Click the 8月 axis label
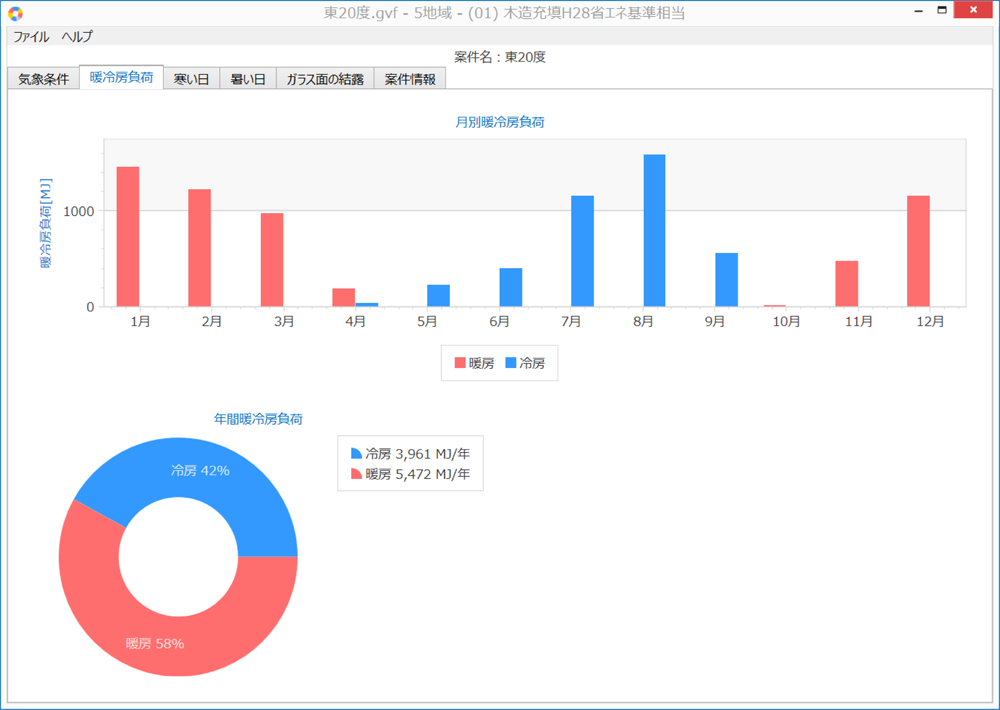 (643, 322)
